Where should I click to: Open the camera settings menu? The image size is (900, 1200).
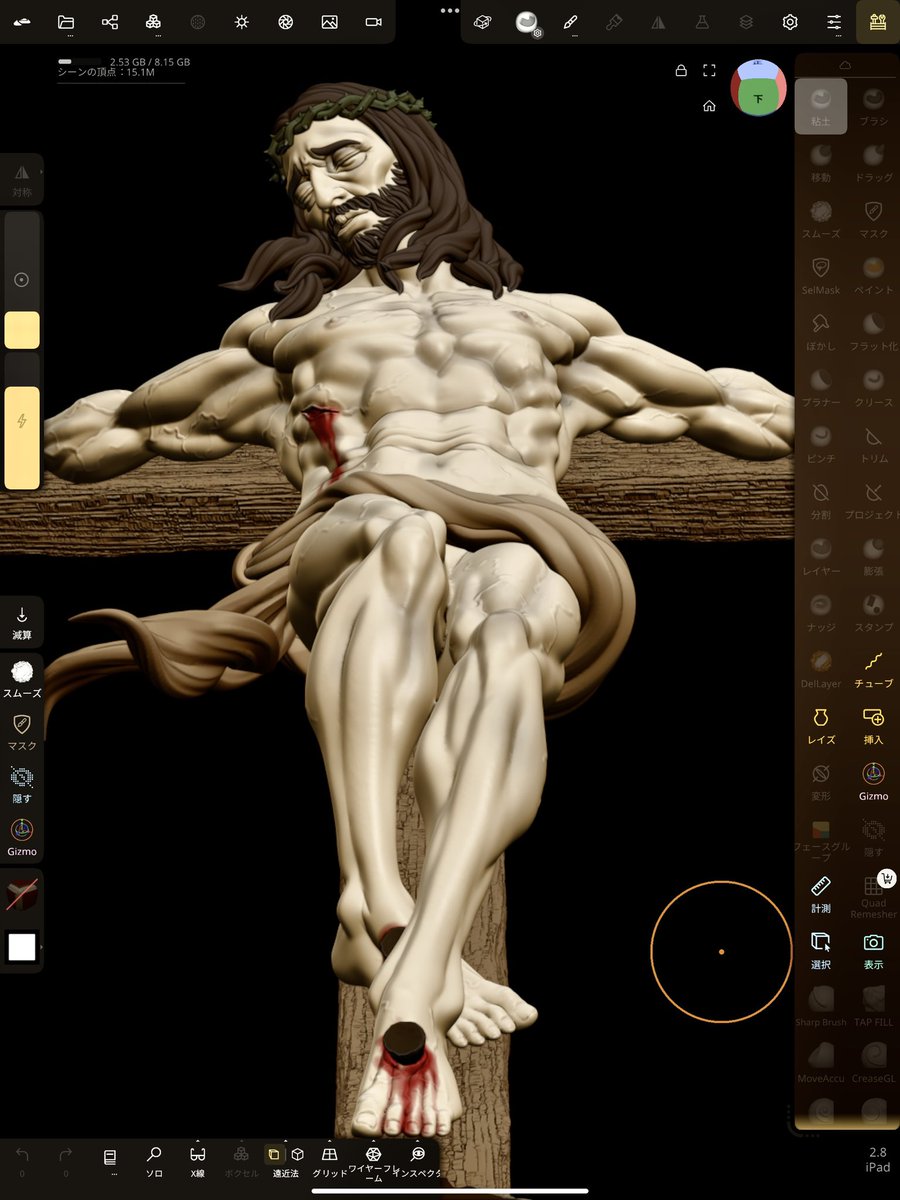[373, 22]
